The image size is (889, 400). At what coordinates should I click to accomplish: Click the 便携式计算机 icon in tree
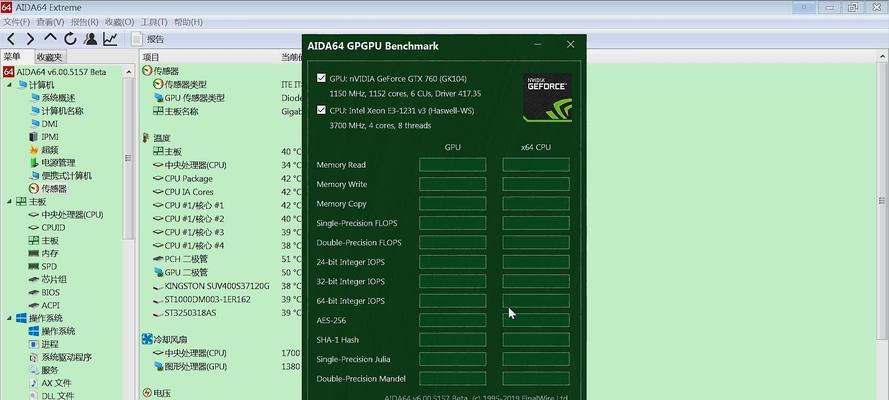click(34, 176)
